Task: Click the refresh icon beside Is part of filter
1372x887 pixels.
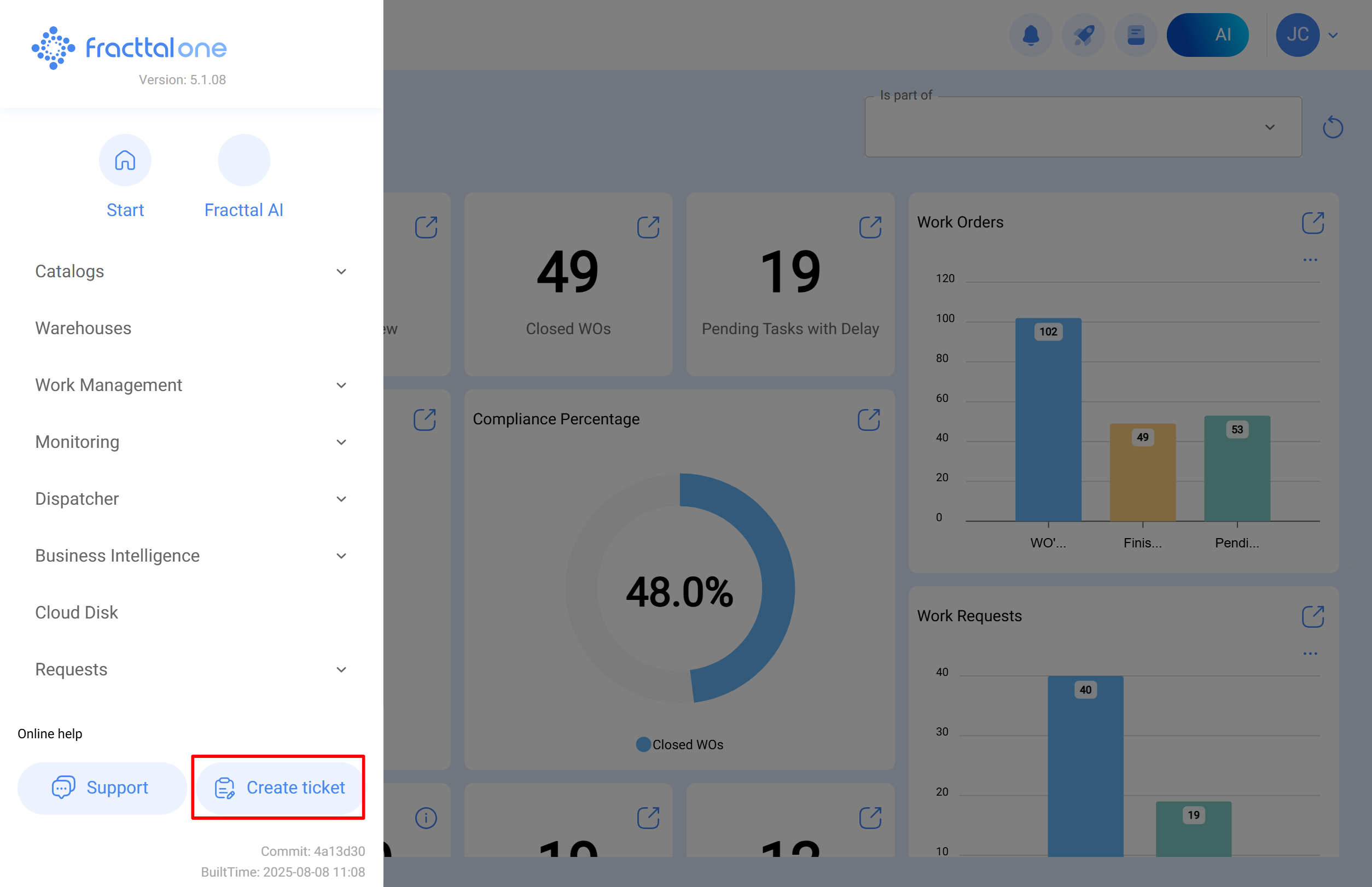Action: pyautogui.click(x=1333, y=127)
